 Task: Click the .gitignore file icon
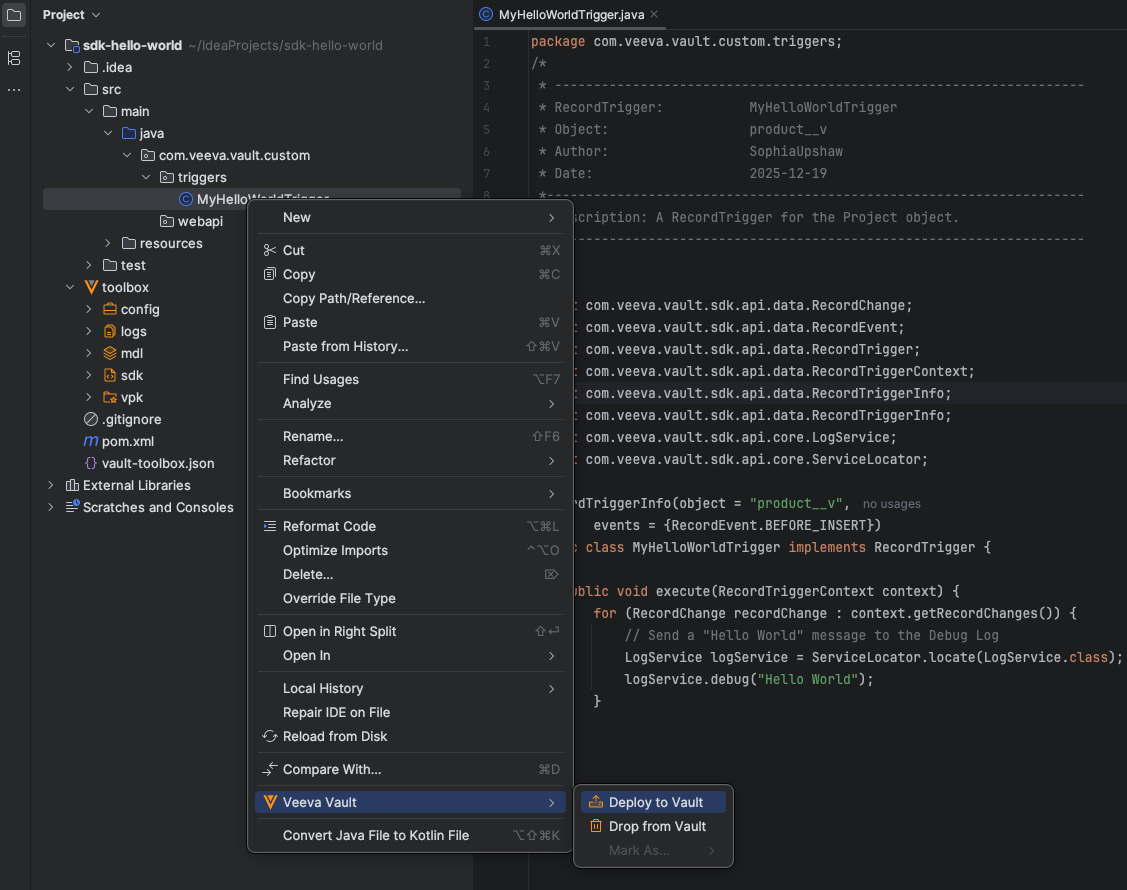pyautogui.click(x=91, y=419)
